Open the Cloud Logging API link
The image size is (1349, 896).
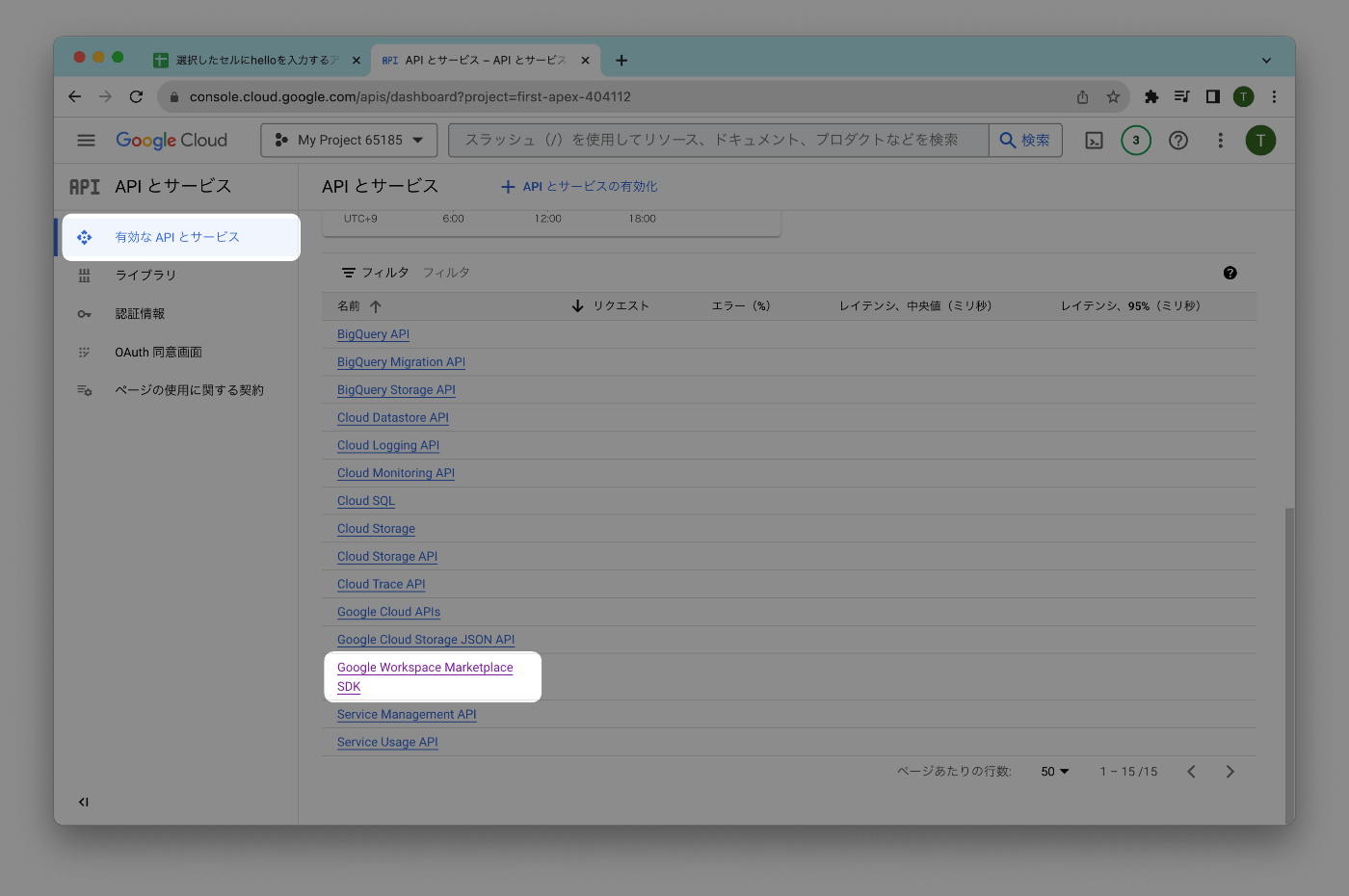tap(388, 446)
